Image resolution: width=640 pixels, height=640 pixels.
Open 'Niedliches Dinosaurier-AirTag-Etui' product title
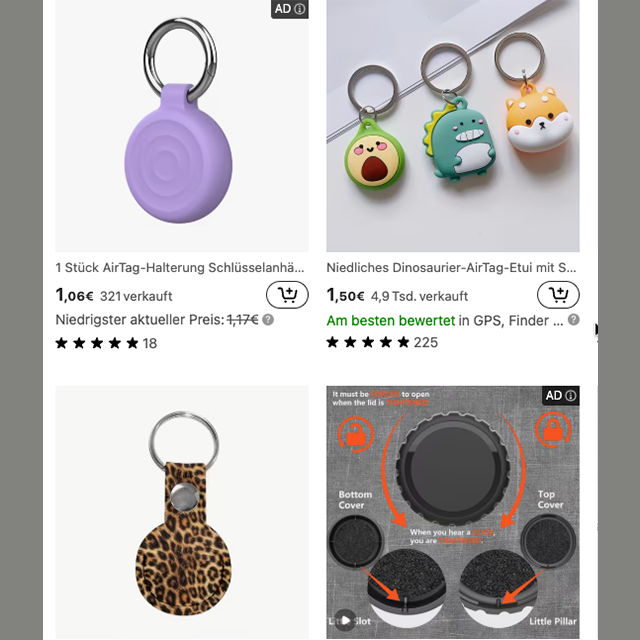(451, 268)
